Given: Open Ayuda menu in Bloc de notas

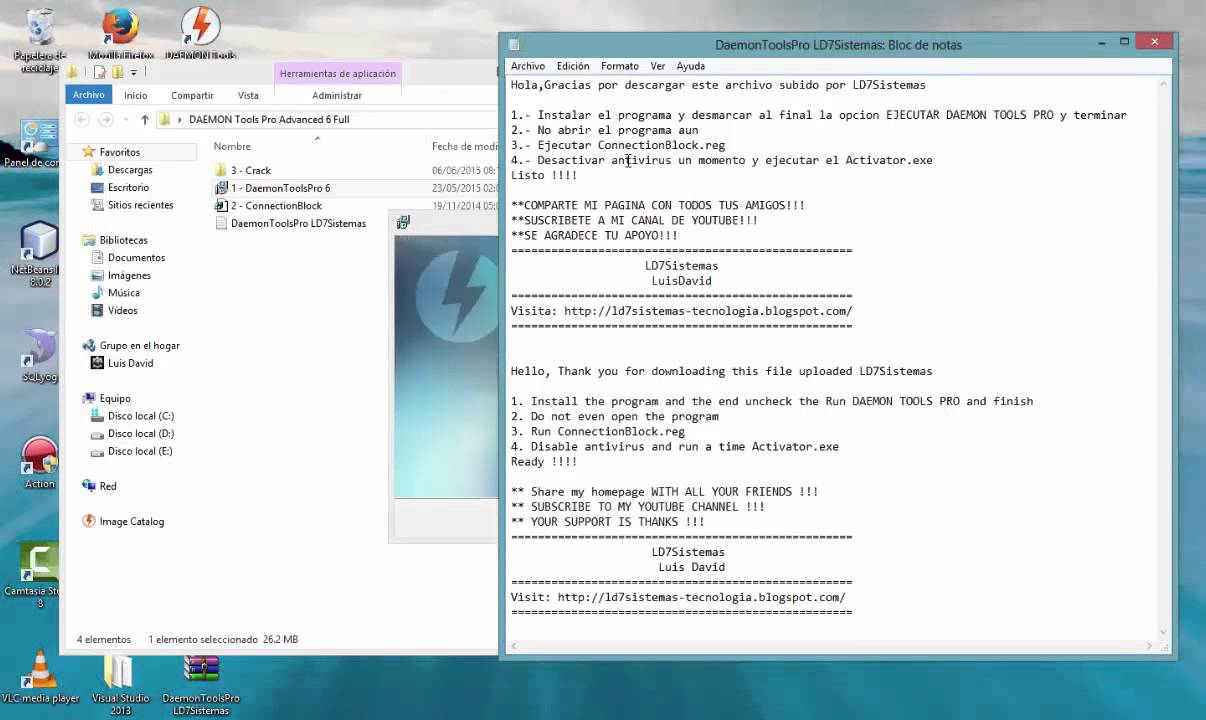Looking at the screenshot, I should point(690,66).
